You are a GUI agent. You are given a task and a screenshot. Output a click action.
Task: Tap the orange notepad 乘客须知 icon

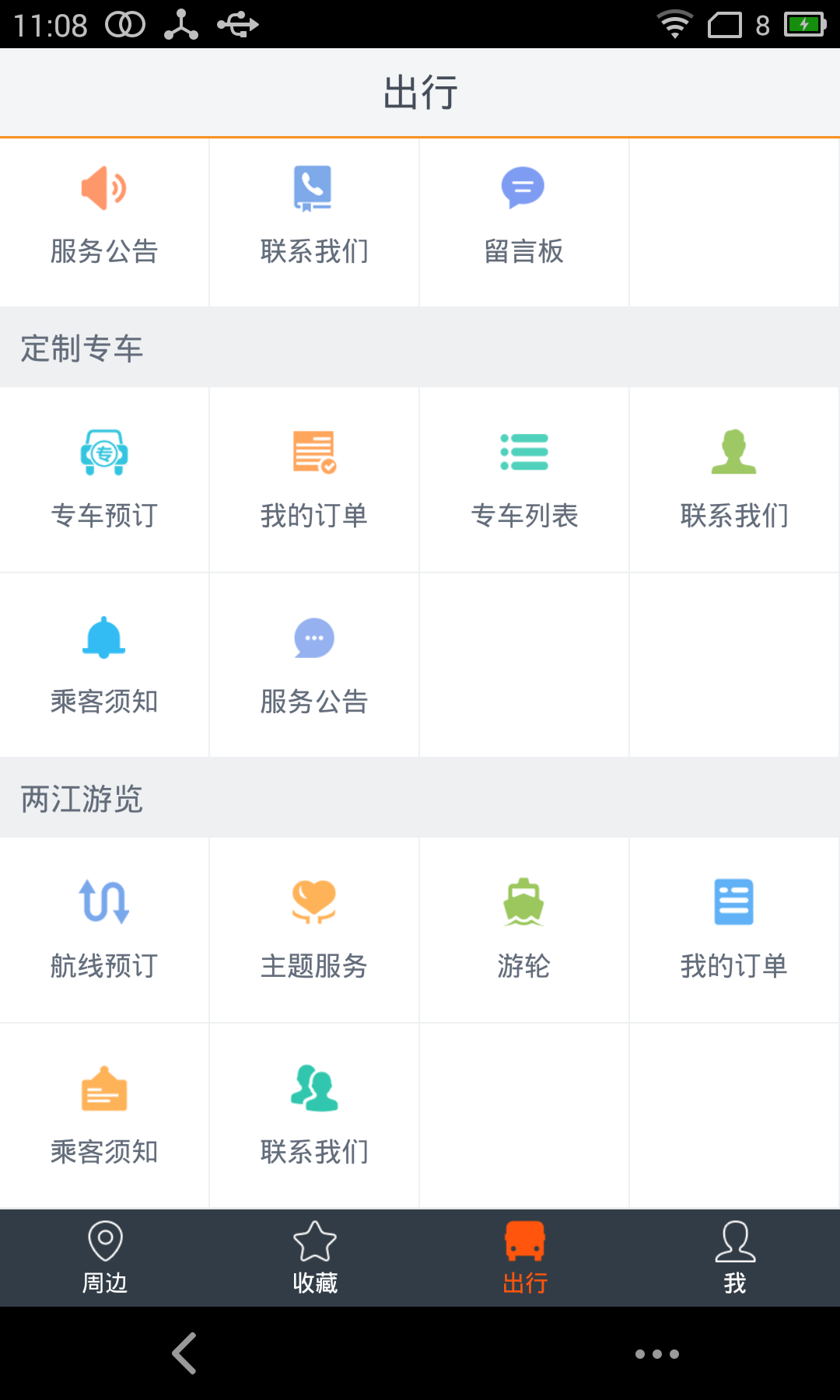coord(104,1088)
